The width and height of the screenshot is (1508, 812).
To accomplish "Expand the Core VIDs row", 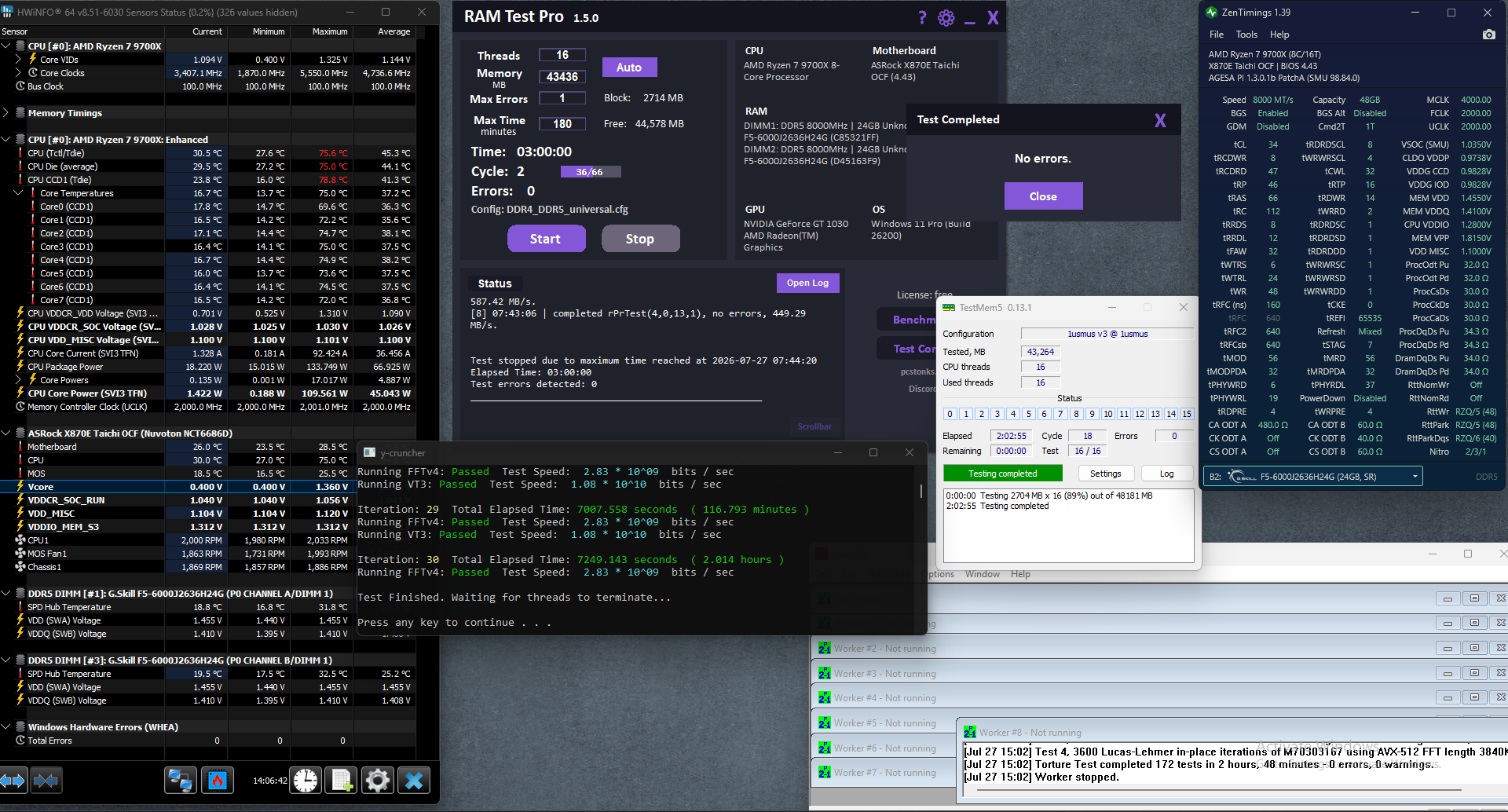I will (x=19, y=60).
